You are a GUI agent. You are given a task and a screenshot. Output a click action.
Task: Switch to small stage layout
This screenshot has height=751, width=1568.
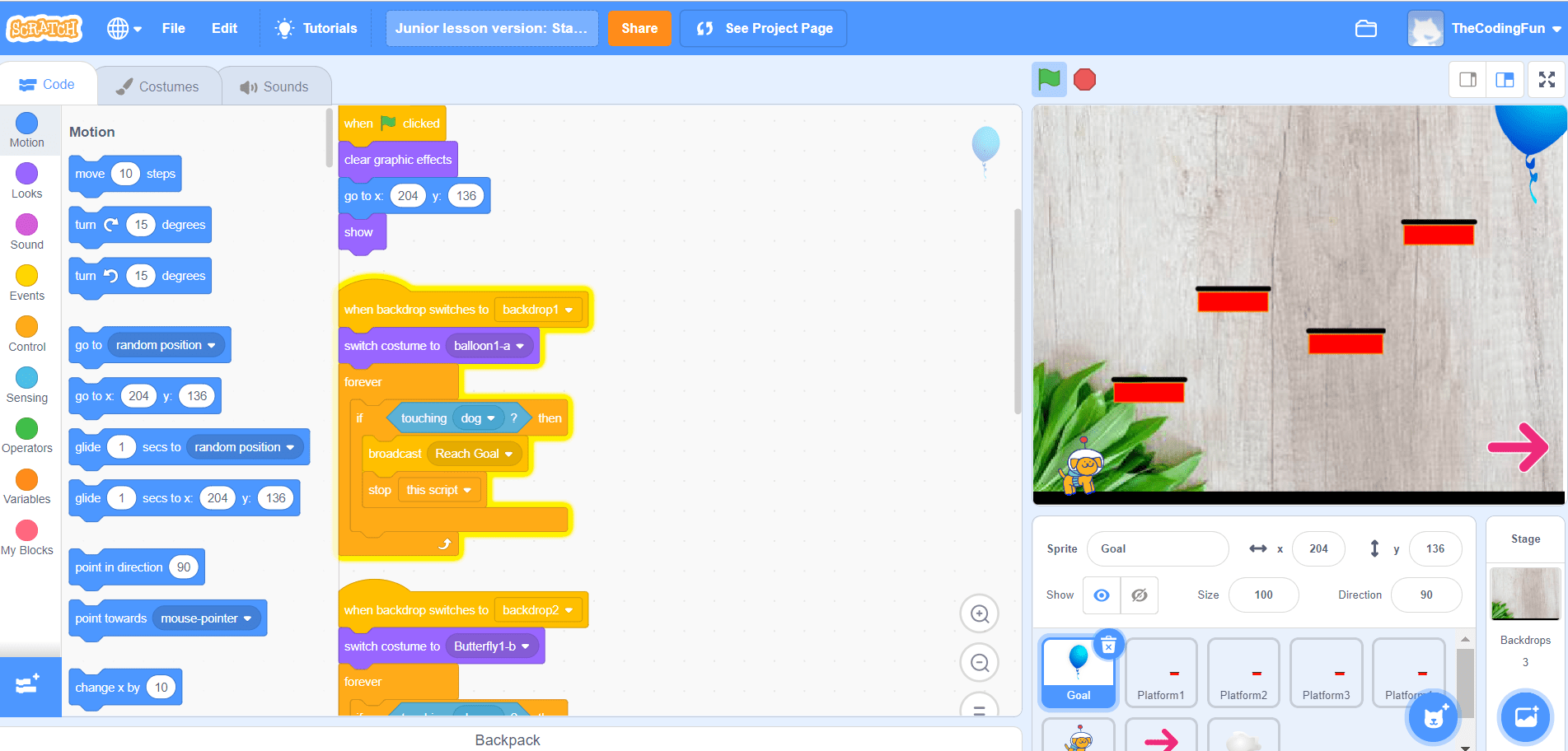pos(1467,80)
